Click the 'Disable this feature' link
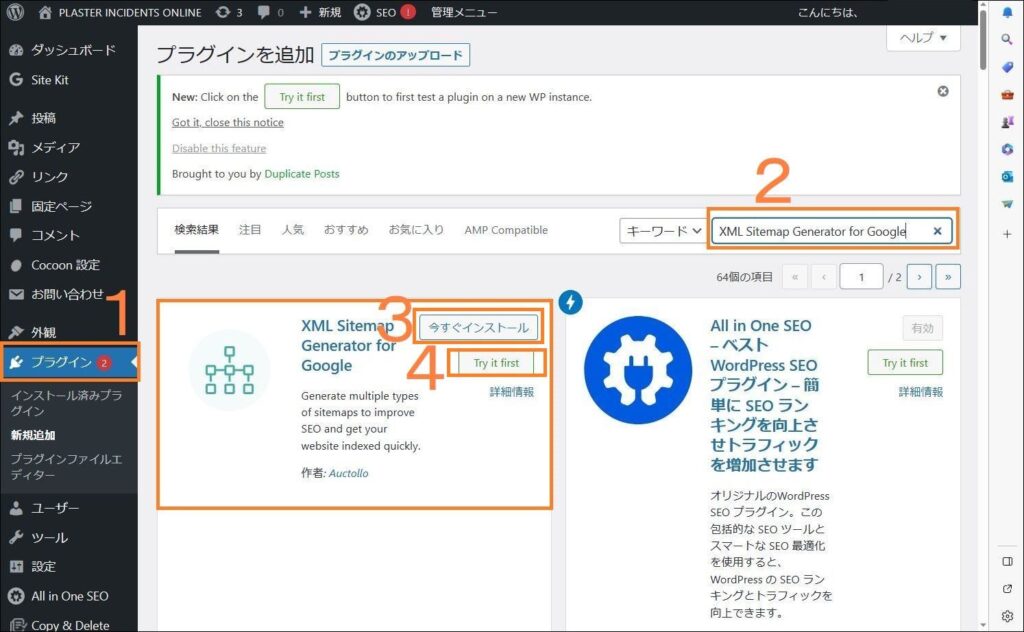Viewport: 1024px width, 632px height. 219,149
